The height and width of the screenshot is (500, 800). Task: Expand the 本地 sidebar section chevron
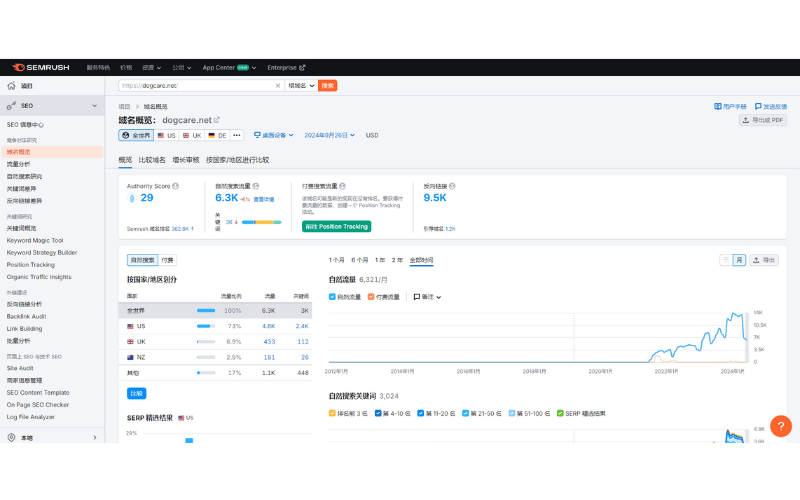point(95,437)
